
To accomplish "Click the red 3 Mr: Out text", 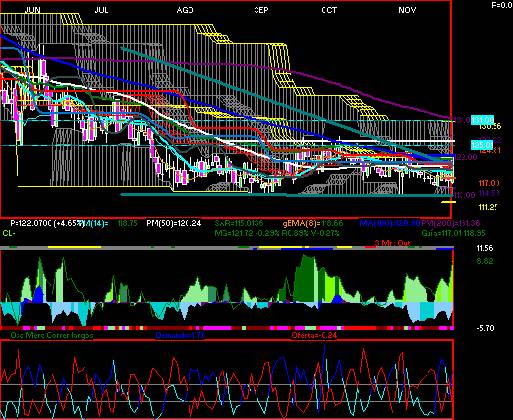I will click(x=392, y=243).
